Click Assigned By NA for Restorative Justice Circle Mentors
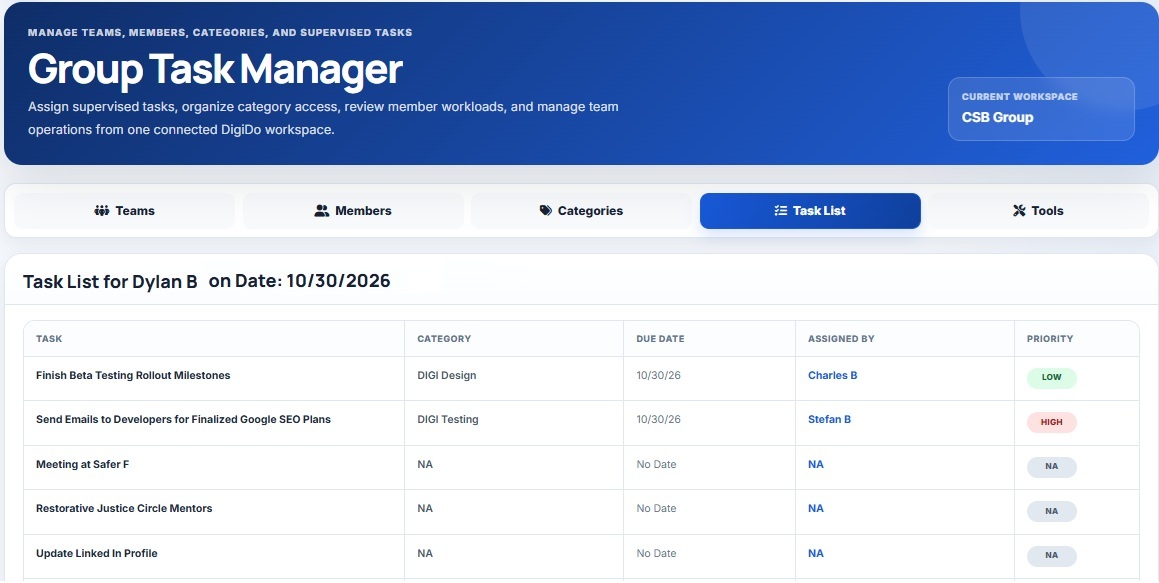Image resolution: width=1159 pixels, height=583 pixels. (816, 508)
